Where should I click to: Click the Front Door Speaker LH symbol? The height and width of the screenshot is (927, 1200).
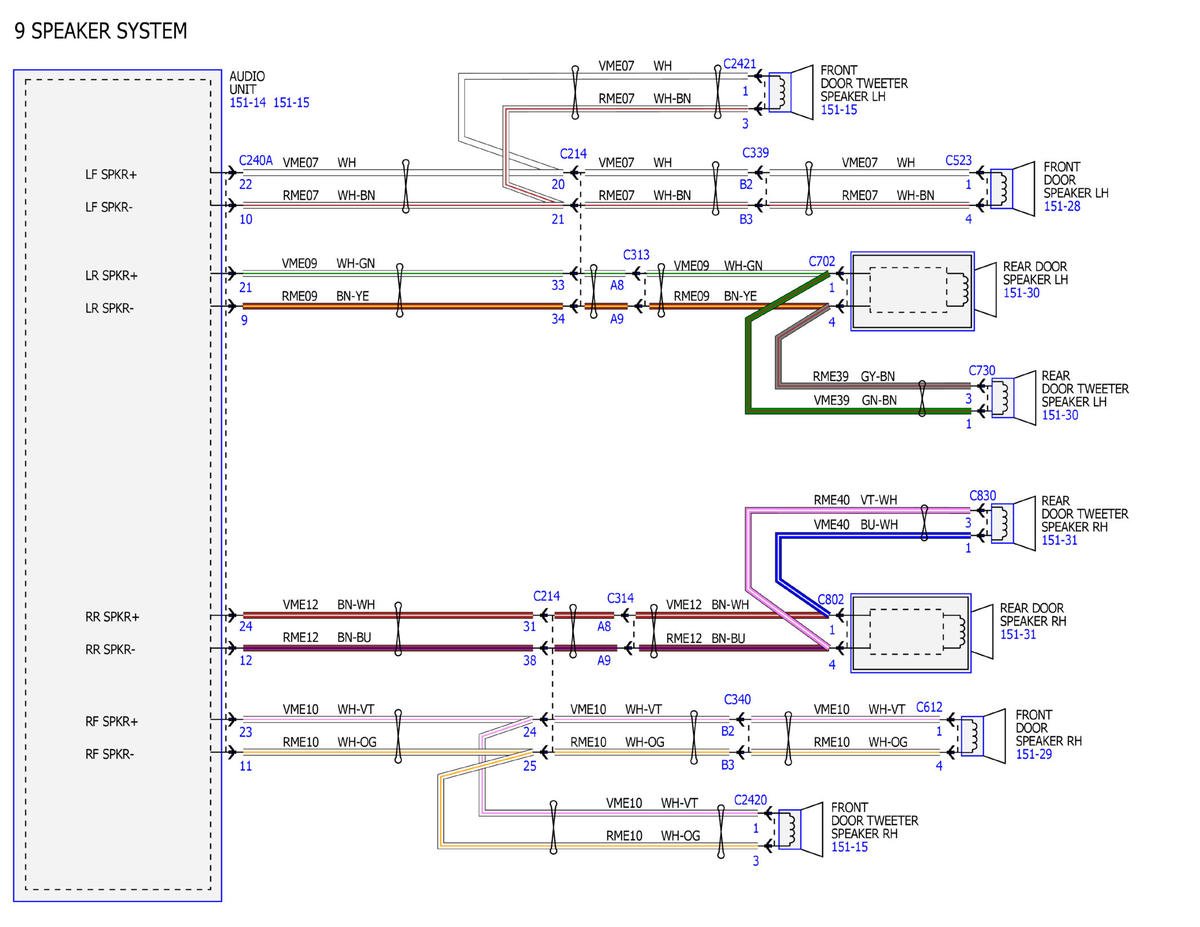click(x=1010, y=189)
